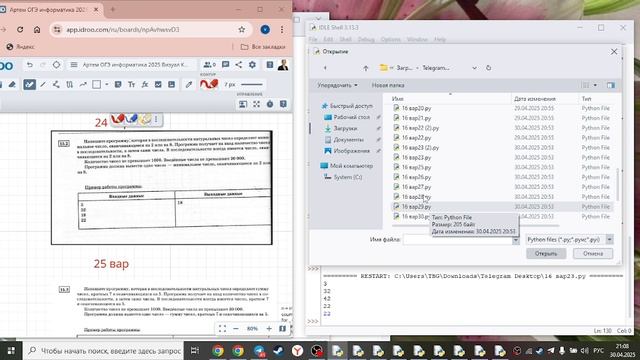Open the view mode dropdown arrow
Image resolution: width=640 pixels, height=360 pixels.
595,85
